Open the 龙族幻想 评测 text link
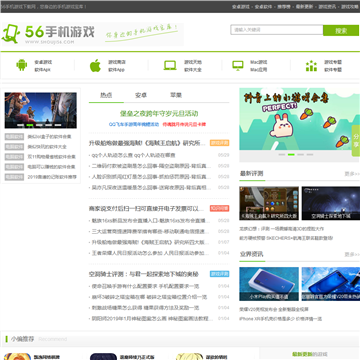This screenshot has width=360, height=360. (282, 229)
